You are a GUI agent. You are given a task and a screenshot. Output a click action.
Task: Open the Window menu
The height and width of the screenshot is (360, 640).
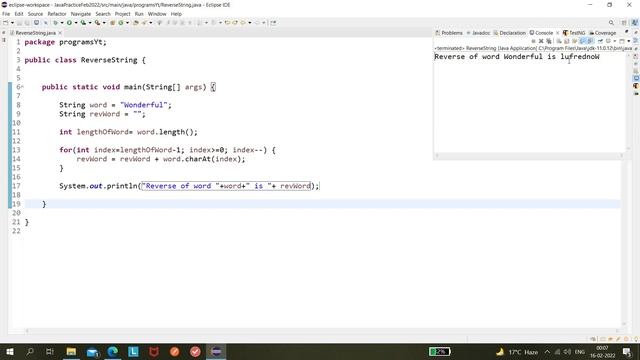[x=157, y=14]
